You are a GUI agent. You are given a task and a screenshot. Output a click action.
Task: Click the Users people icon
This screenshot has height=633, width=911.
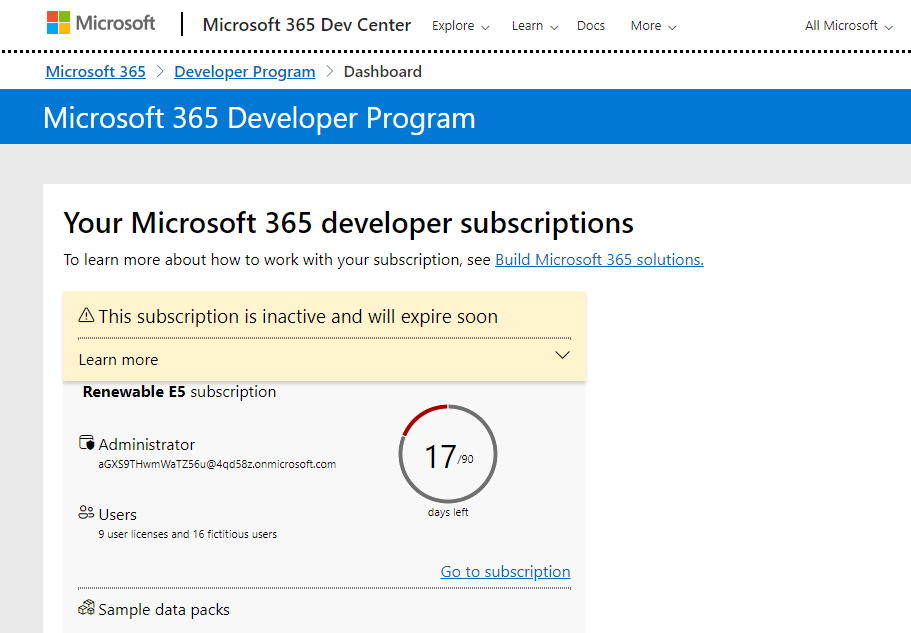pyautogui.click(x=86, y=512)
